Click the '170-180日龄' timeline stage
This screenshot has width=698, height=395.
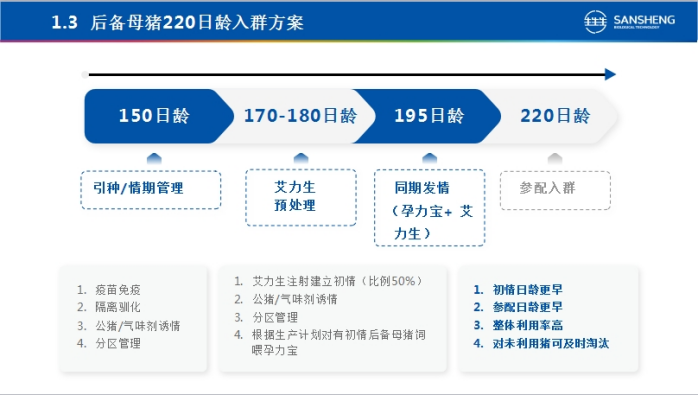300,116
